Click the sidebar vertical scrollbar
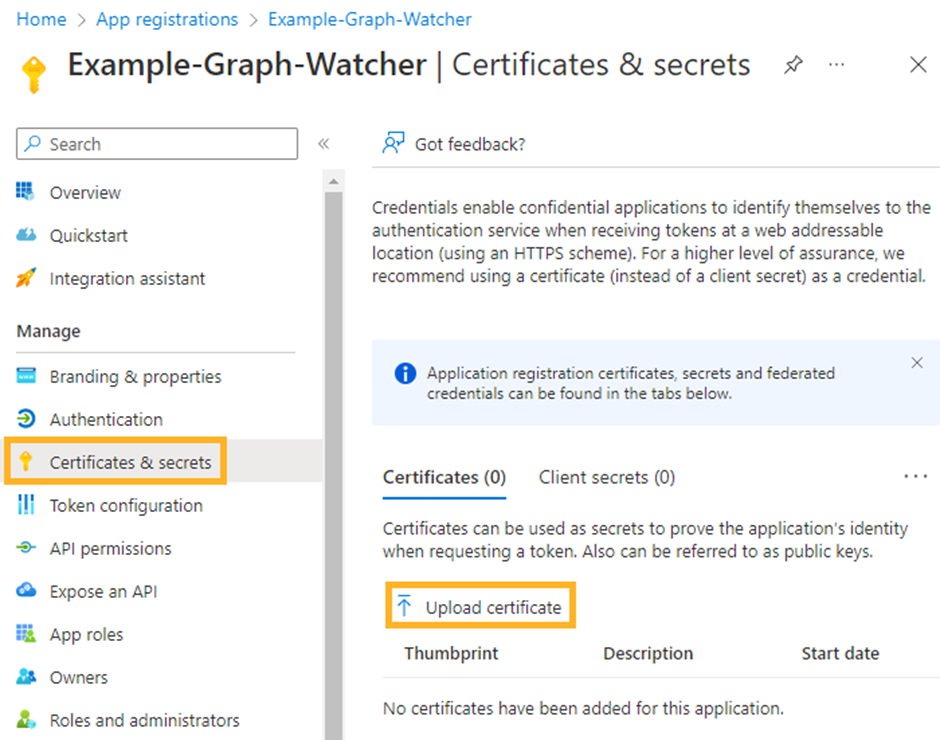Image resolution: width=940 pixels, height=740 pixels. click(x=333, y=450)
